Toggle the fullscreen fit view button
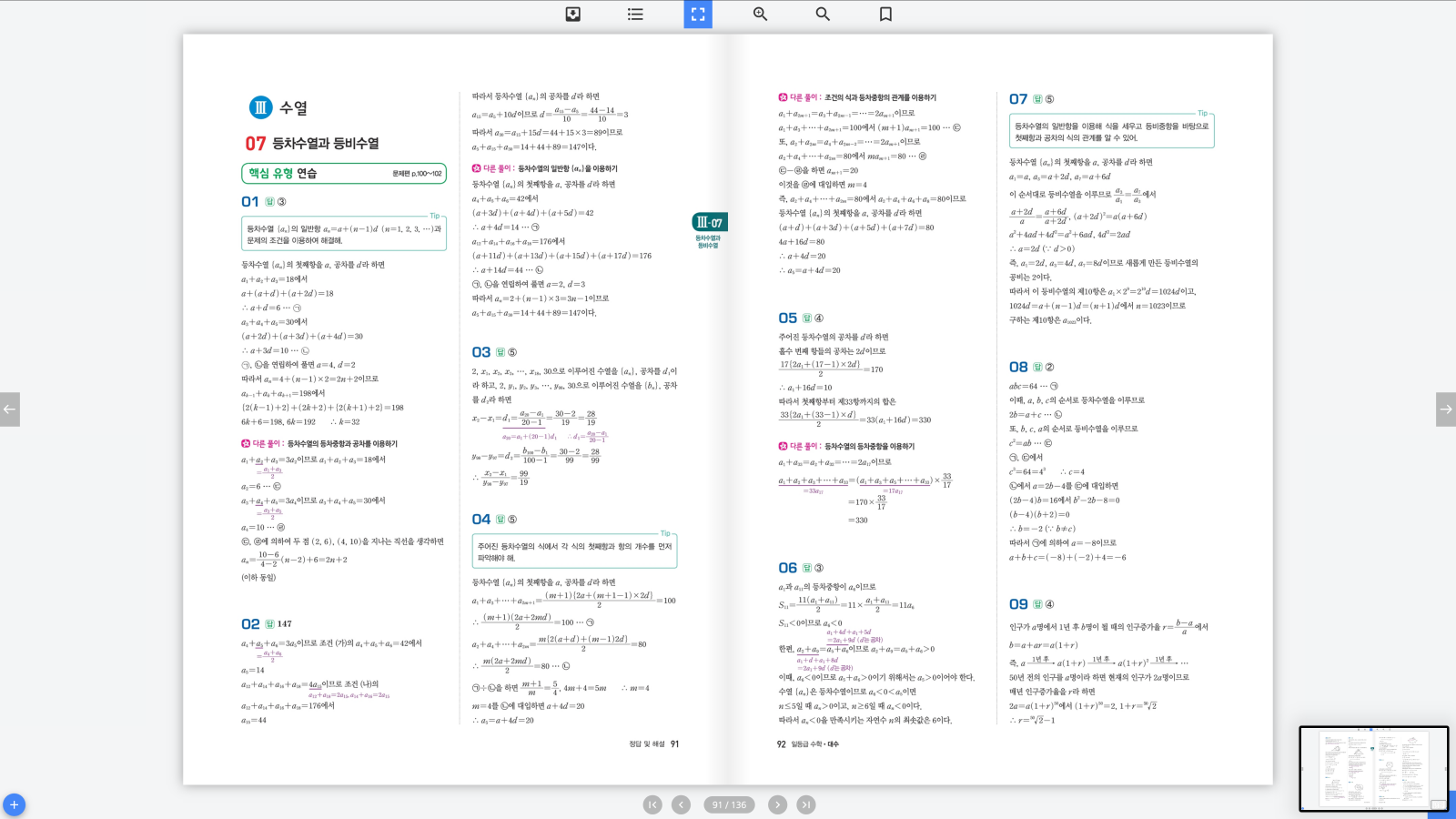Screen dimensions: 1456x819 [698, 15]
